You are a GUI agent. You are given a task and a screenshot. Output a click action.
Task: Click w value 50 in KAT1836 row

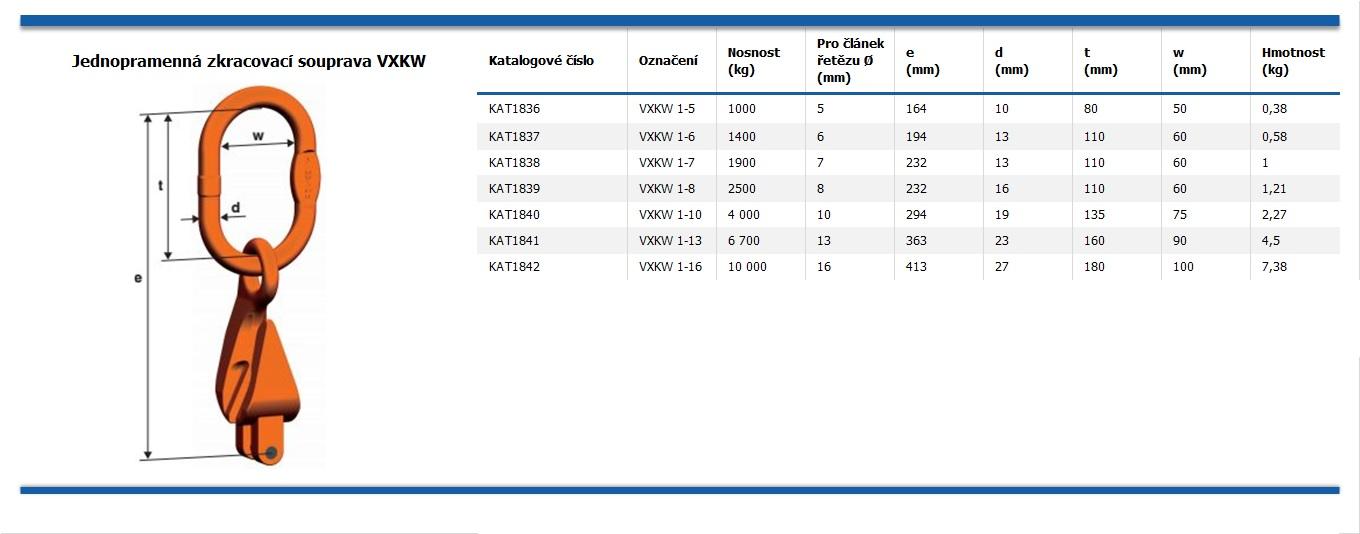(x=1180, y=108)
